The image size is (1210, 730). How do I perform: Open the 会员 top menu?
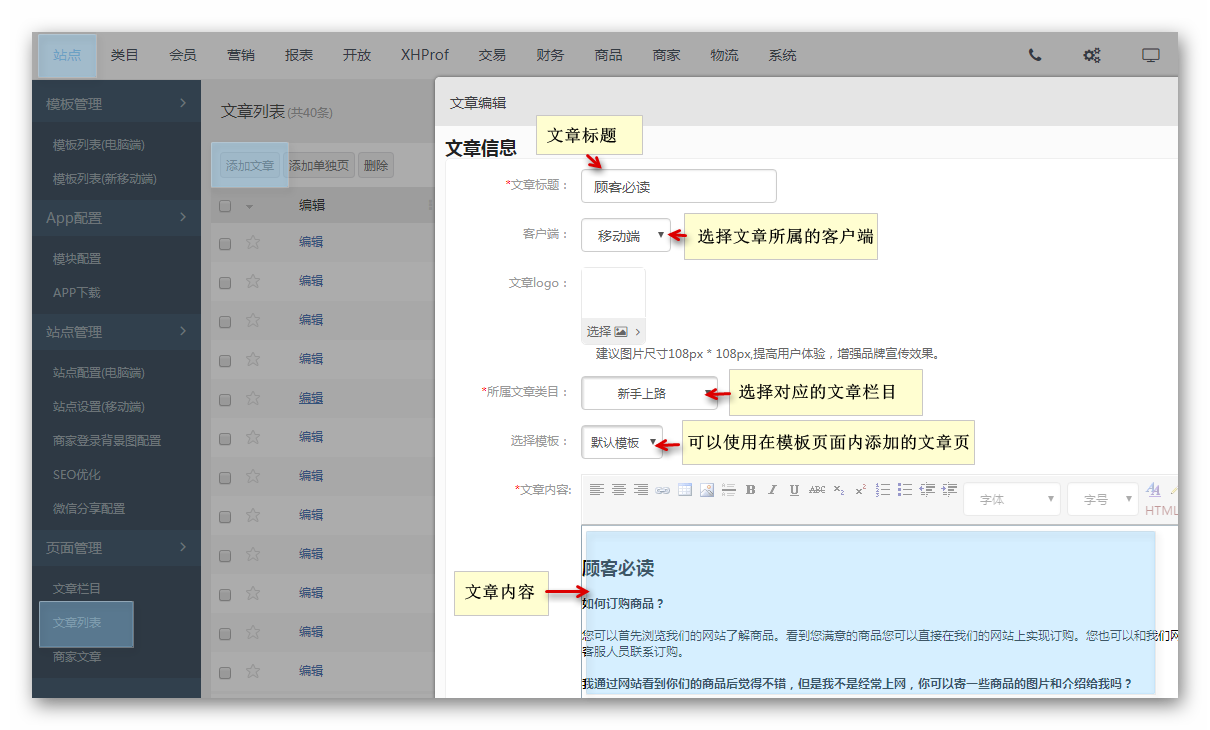[183, 55]
